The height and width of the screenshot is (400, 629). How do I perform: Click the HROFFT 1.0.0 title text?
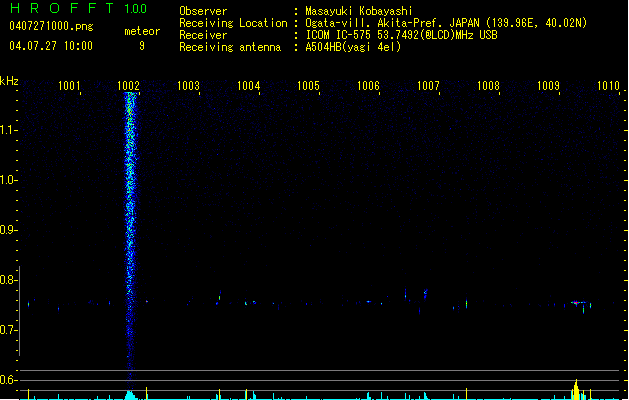point(79,8)
